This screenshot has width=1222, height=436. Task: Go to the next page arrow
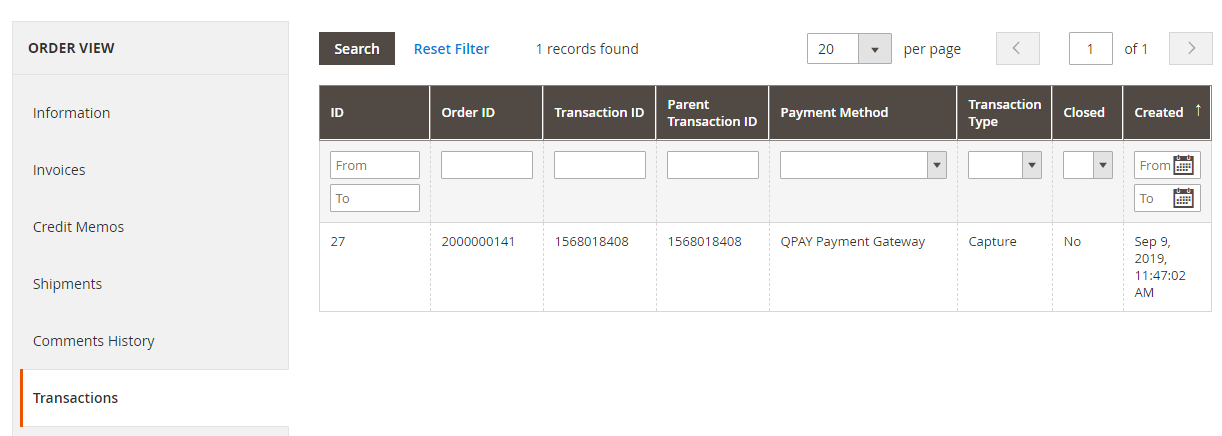[x=1191, y=48]
